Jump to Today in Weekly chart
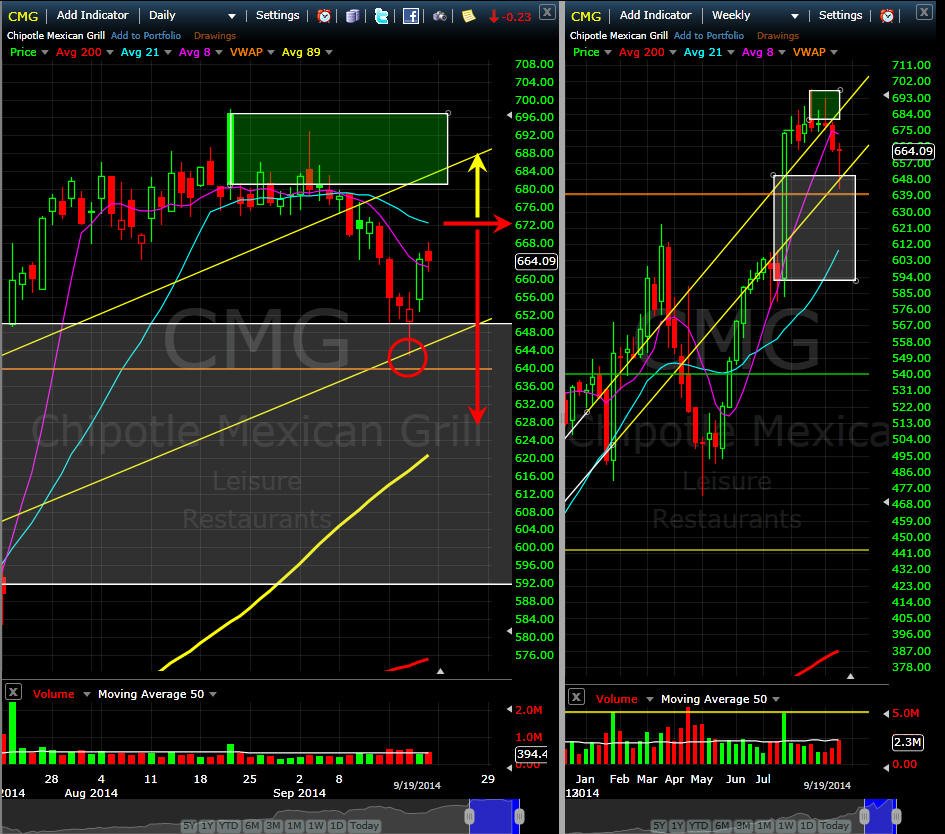Image resolution: width=945 pixels, height=834 pixels. pos(834,826)
